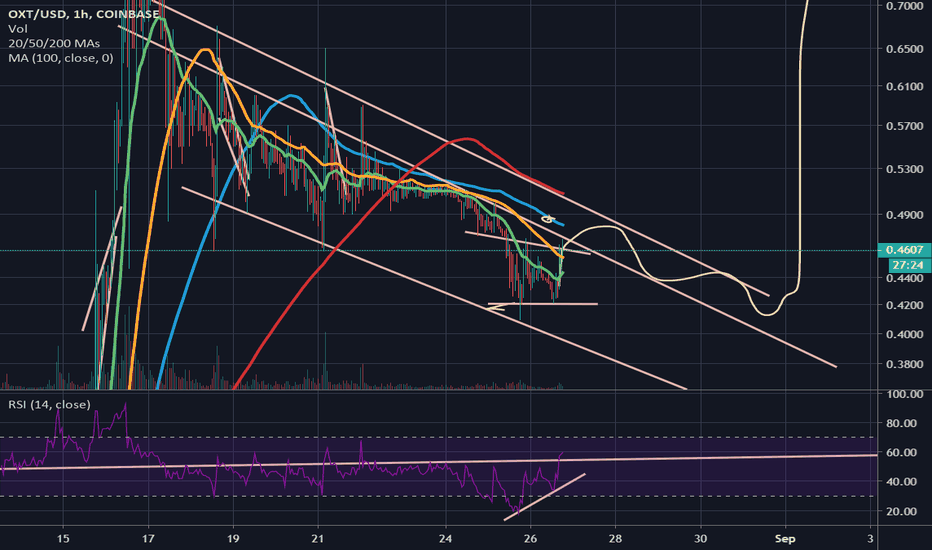Select the Sep label on time axis
This screenshot has width=932, height=550.
[x=785, y=539]
